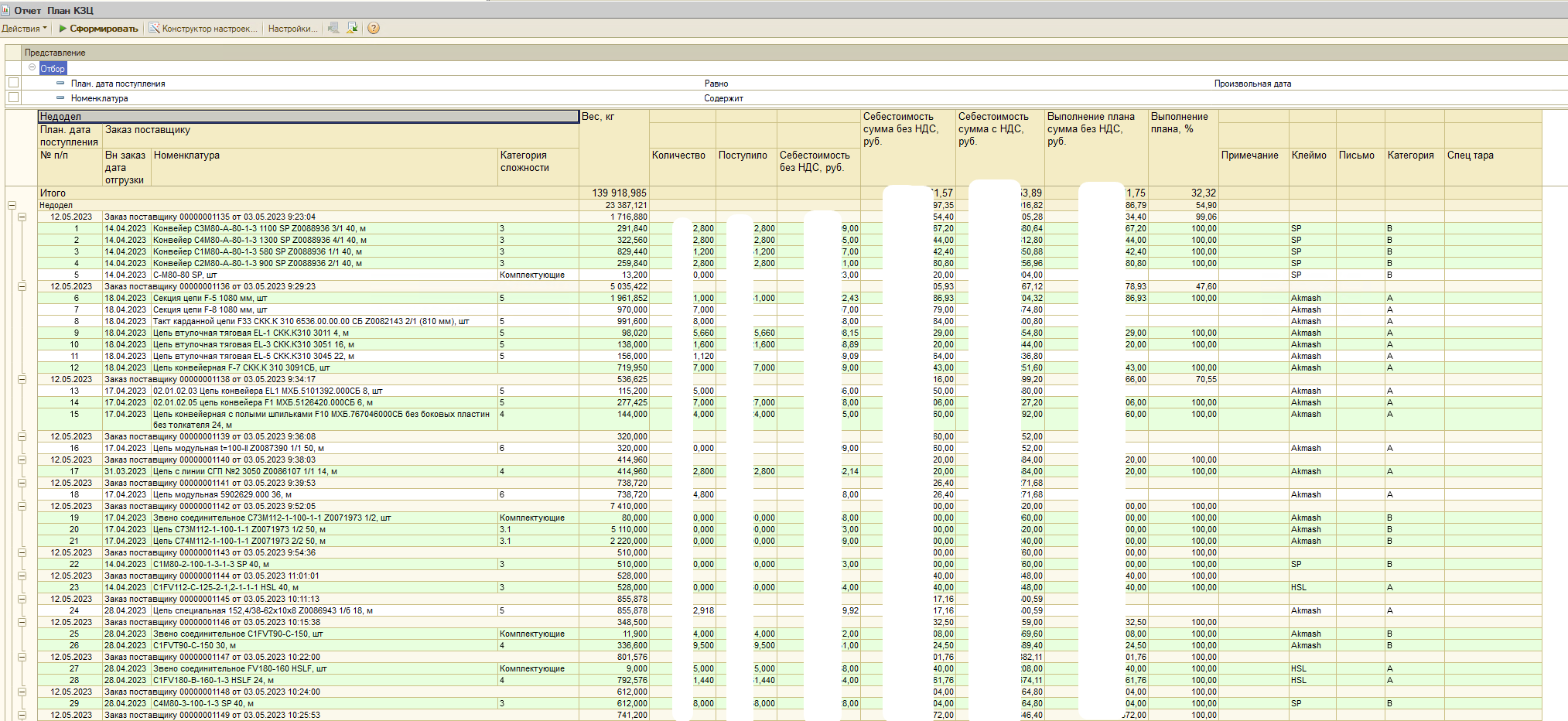This screenshot has width=1568, height=721.
Task: Collapse order group 00000001136
Action: 22,286
